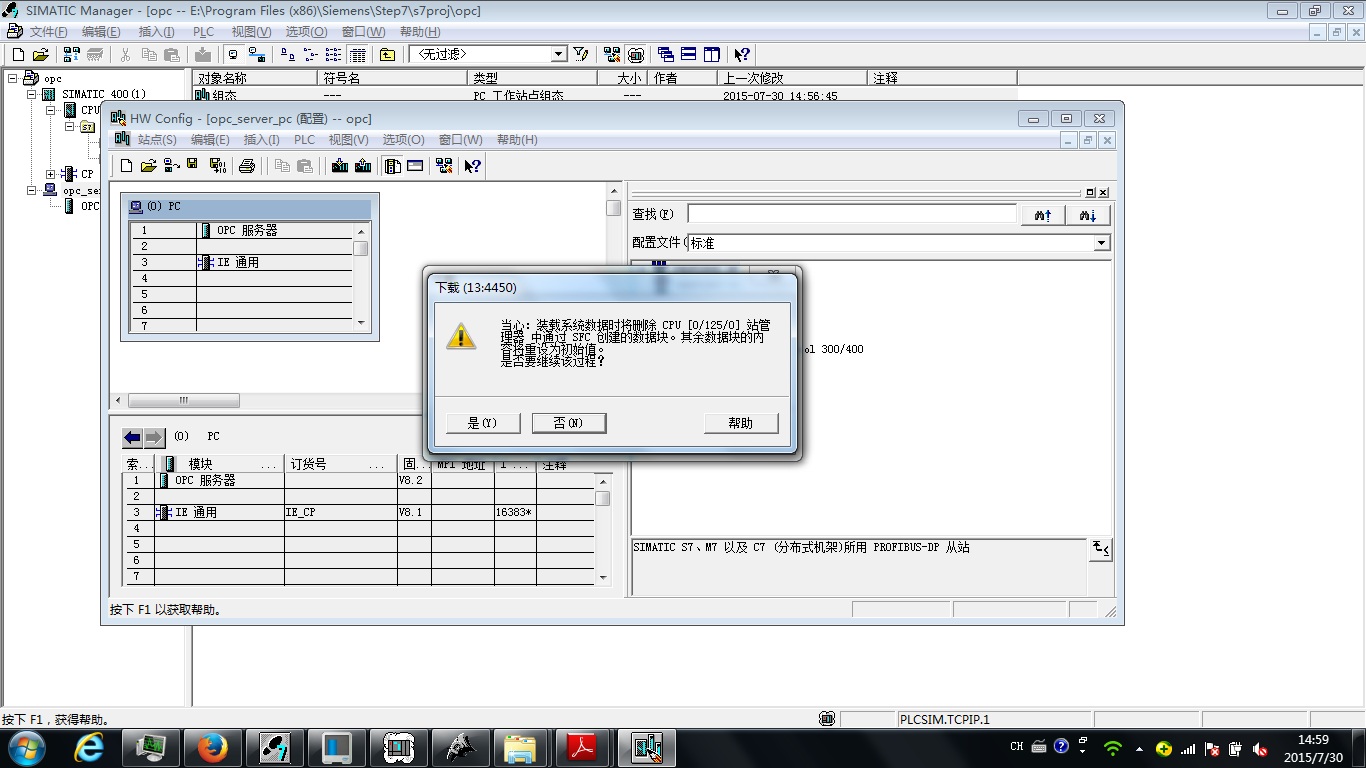Click the New icon in the SIMATIC Manager toolbar
The width and height of the screenshot is (1366, 768).
[18, 54]
